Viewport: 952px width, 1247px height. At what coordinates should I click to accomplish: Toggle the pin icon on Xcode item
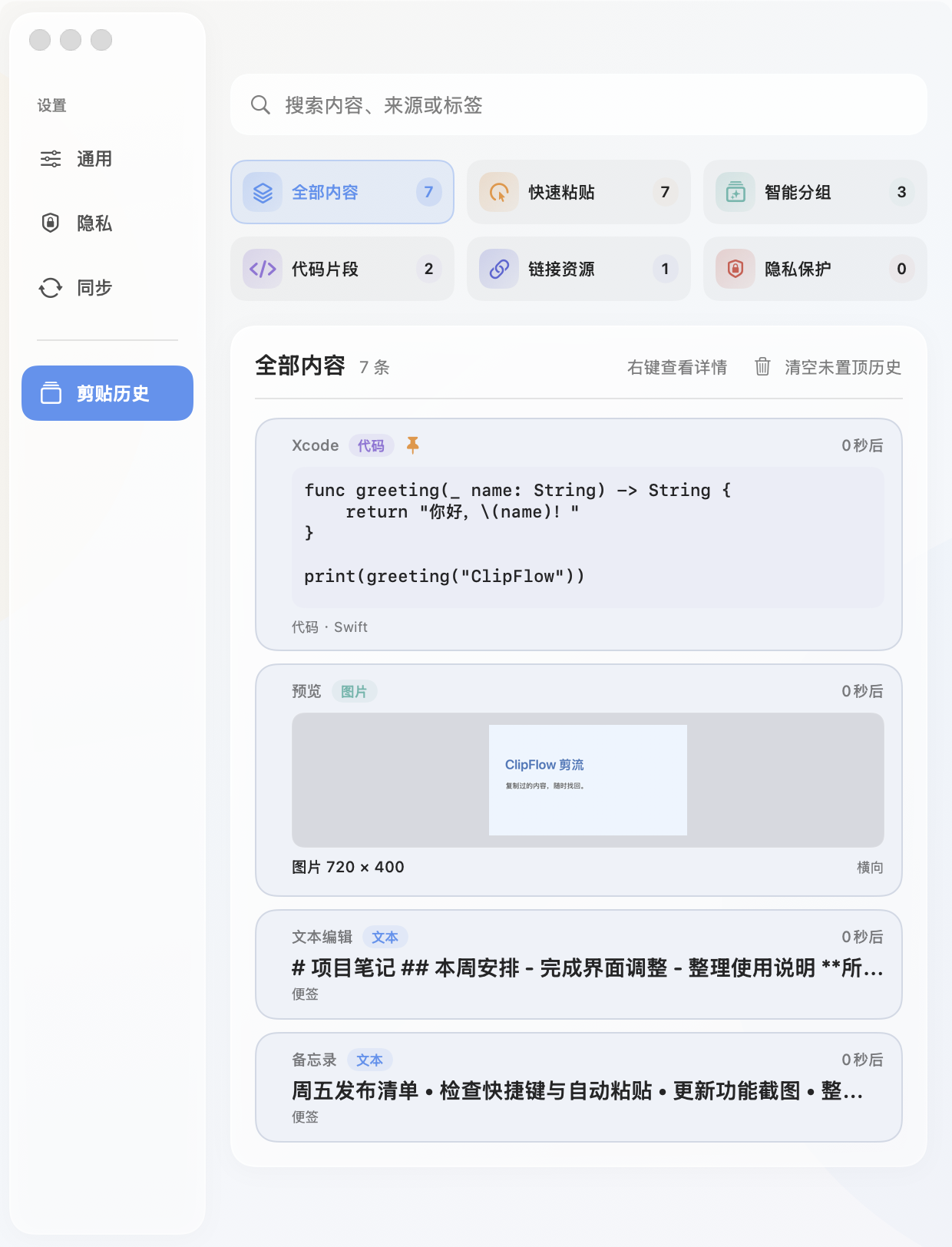click(x=413, y=445)
